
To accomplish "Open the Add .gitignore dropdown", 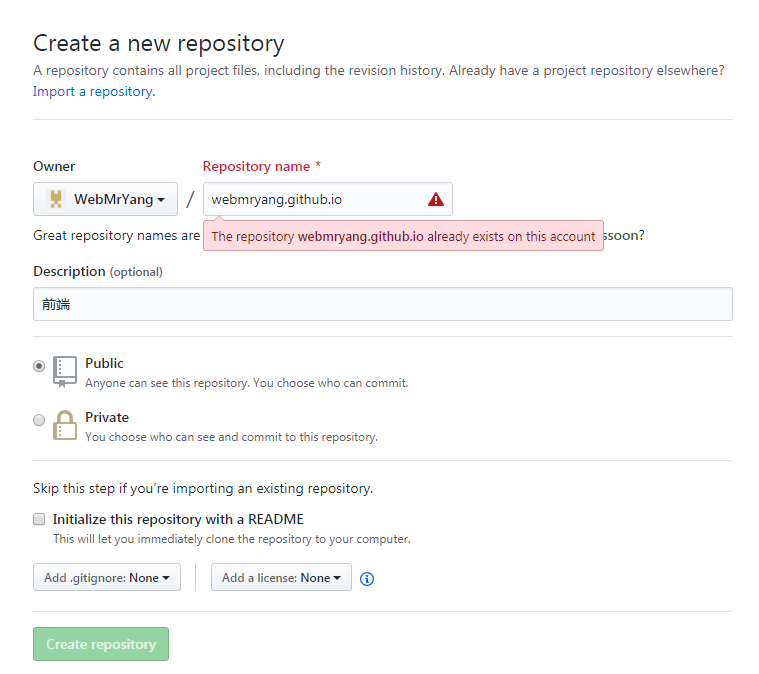I will pos(107,577).
